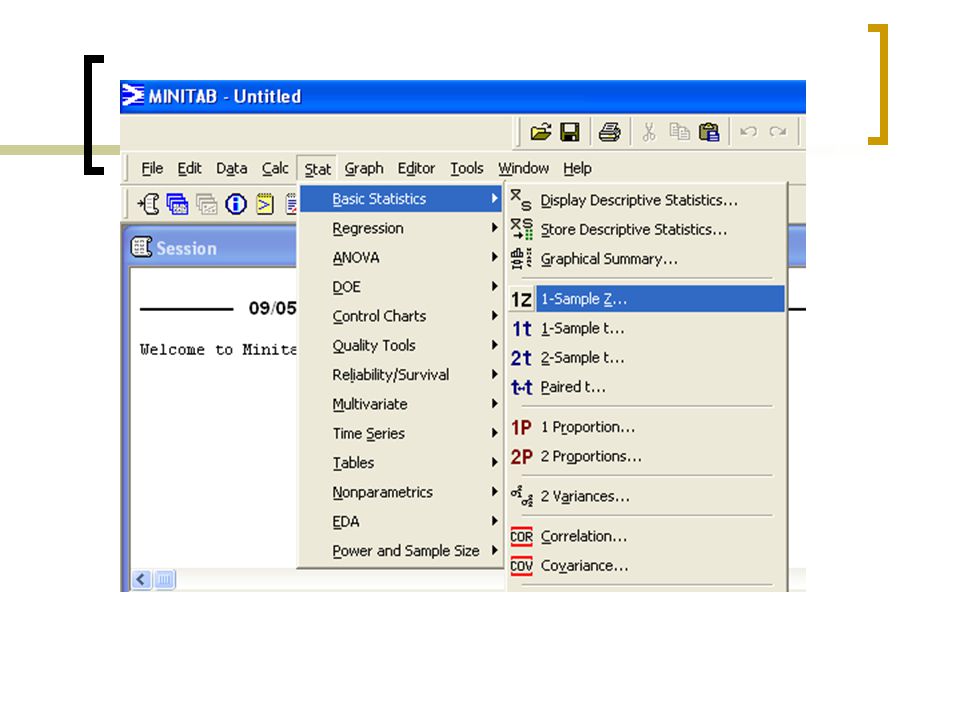Open the Edit menu
The width and height of the screenshot is (960, 720).
click(x=189, y=168)
